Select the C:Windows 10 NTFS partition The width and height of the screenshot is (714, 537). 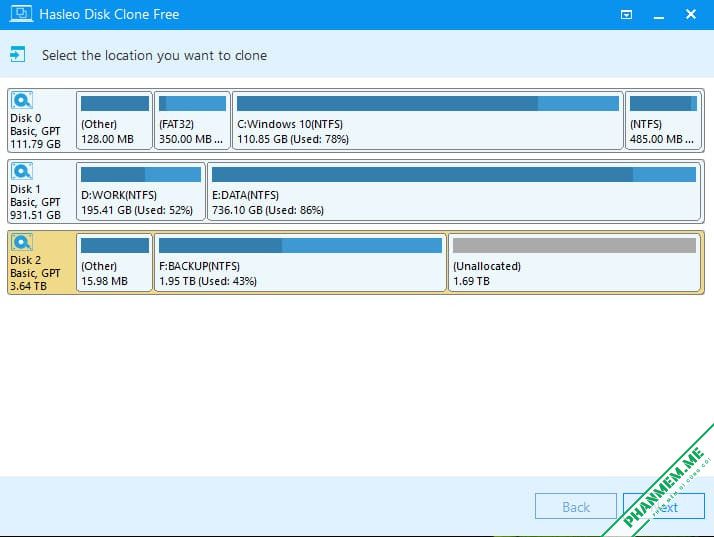coord(428,120)
